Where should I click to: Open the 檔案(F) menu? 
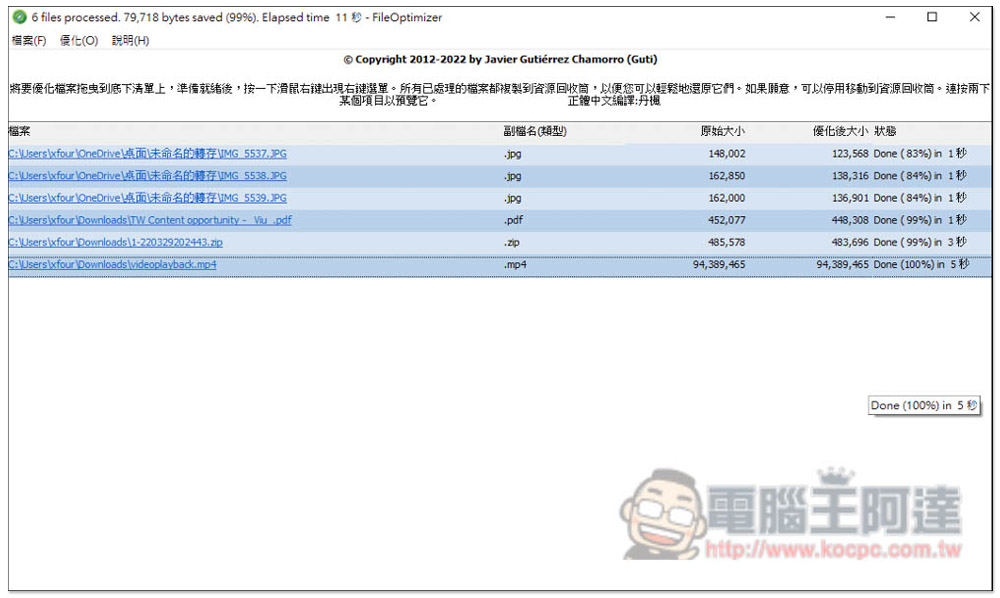coord(29,41)
